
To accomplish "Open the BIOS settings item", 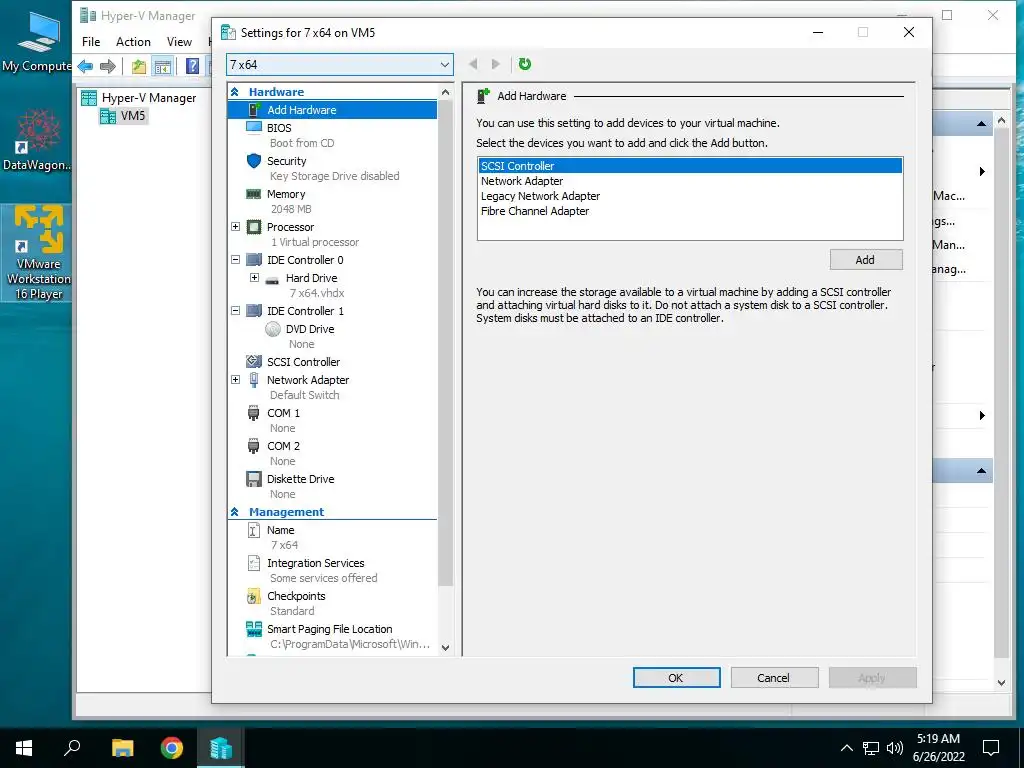I will point(279,128).
